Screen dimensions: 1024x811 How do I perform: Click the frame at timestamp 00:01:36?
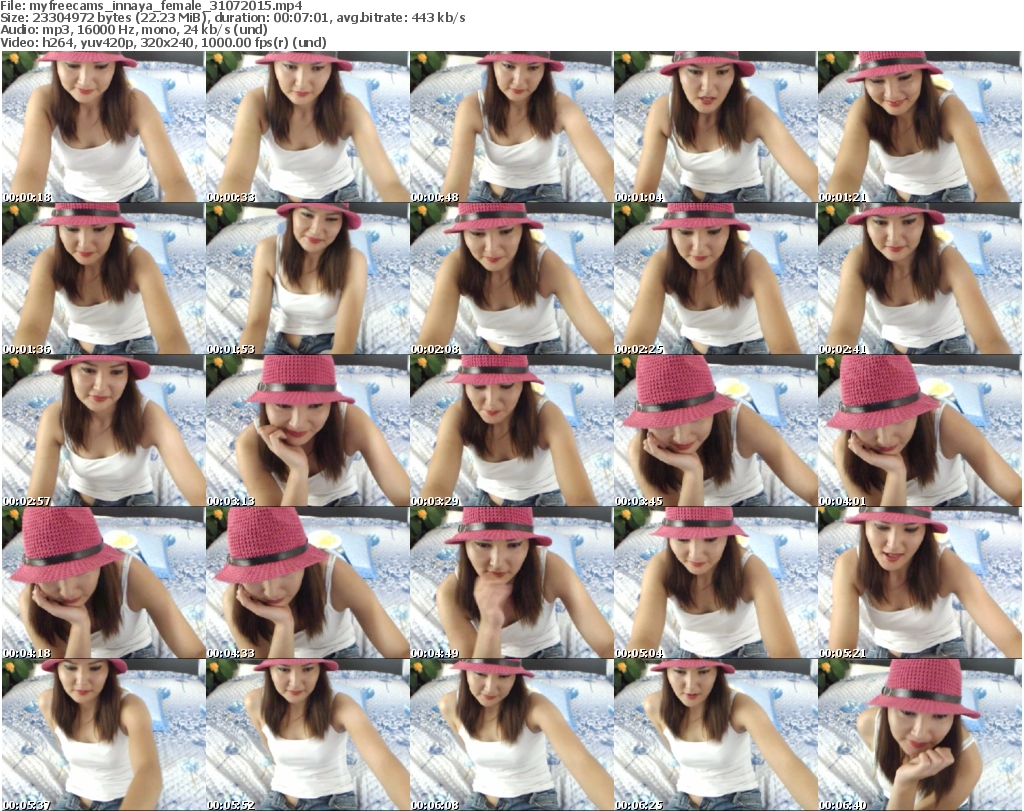tap(103, 279)
